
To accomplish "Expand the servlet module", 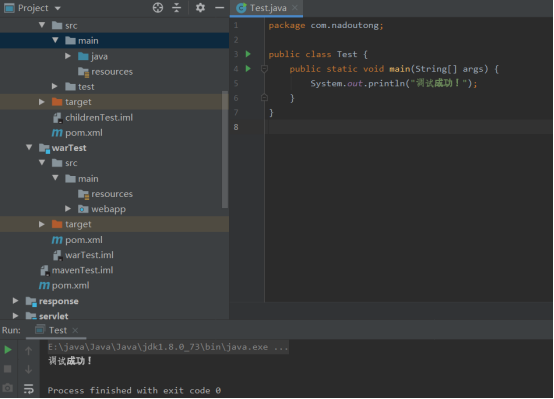I will point(15,316).
